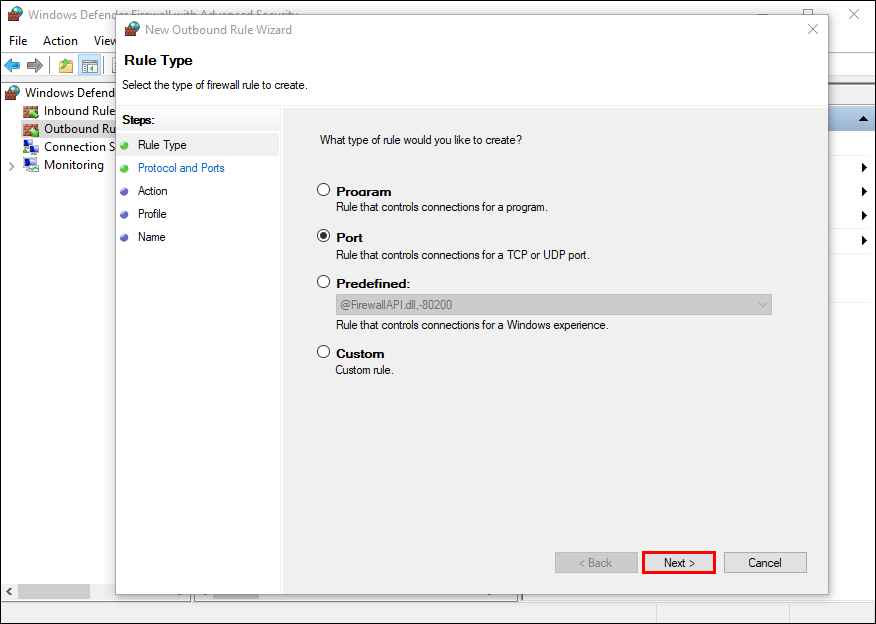This screenshot has height=624, width=876.
Task: Pick the Custom rule radio button
Action: pyautogui.click(x=323, y=352)
